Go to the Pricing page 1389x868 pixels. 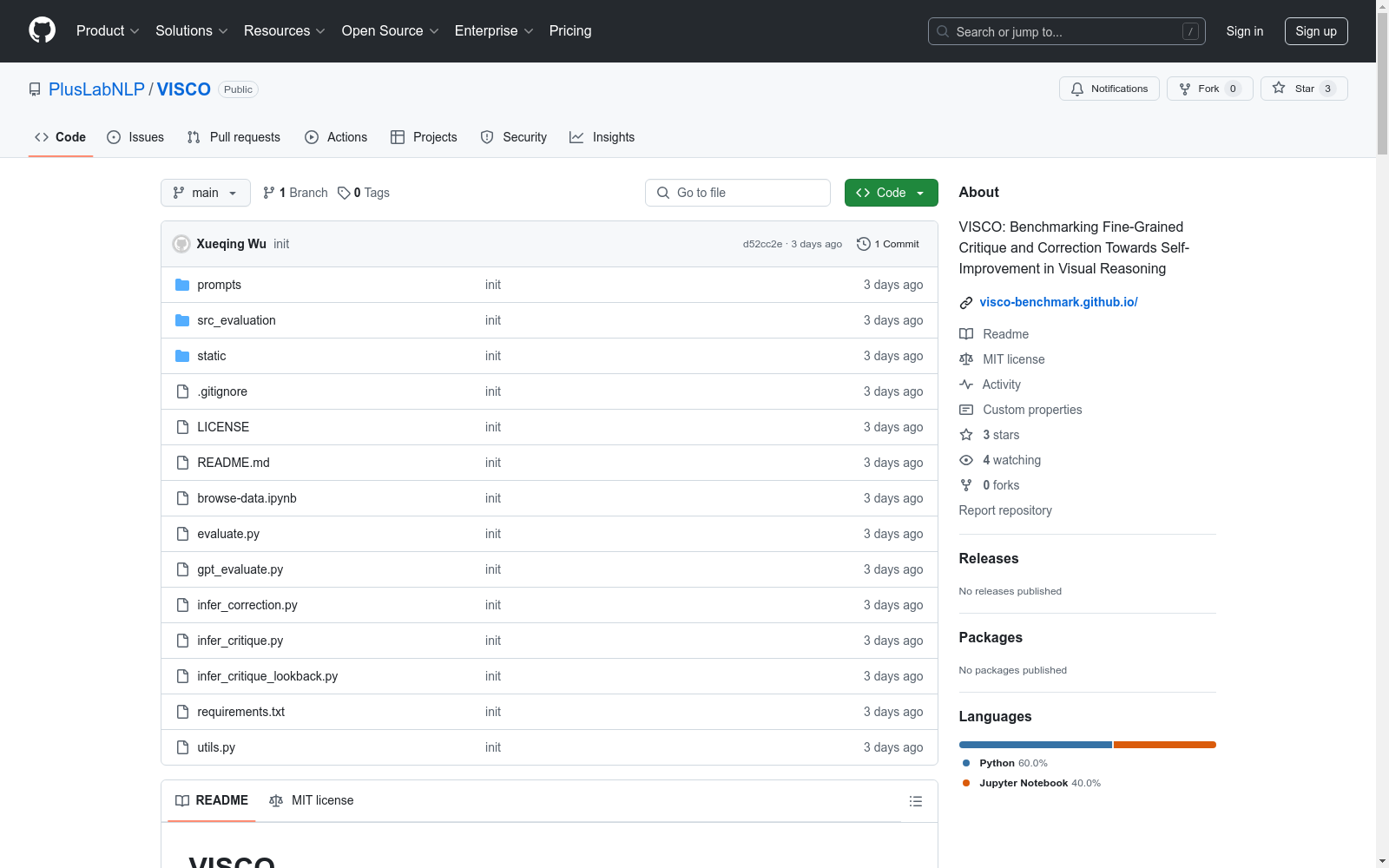[x=570, y=31]
